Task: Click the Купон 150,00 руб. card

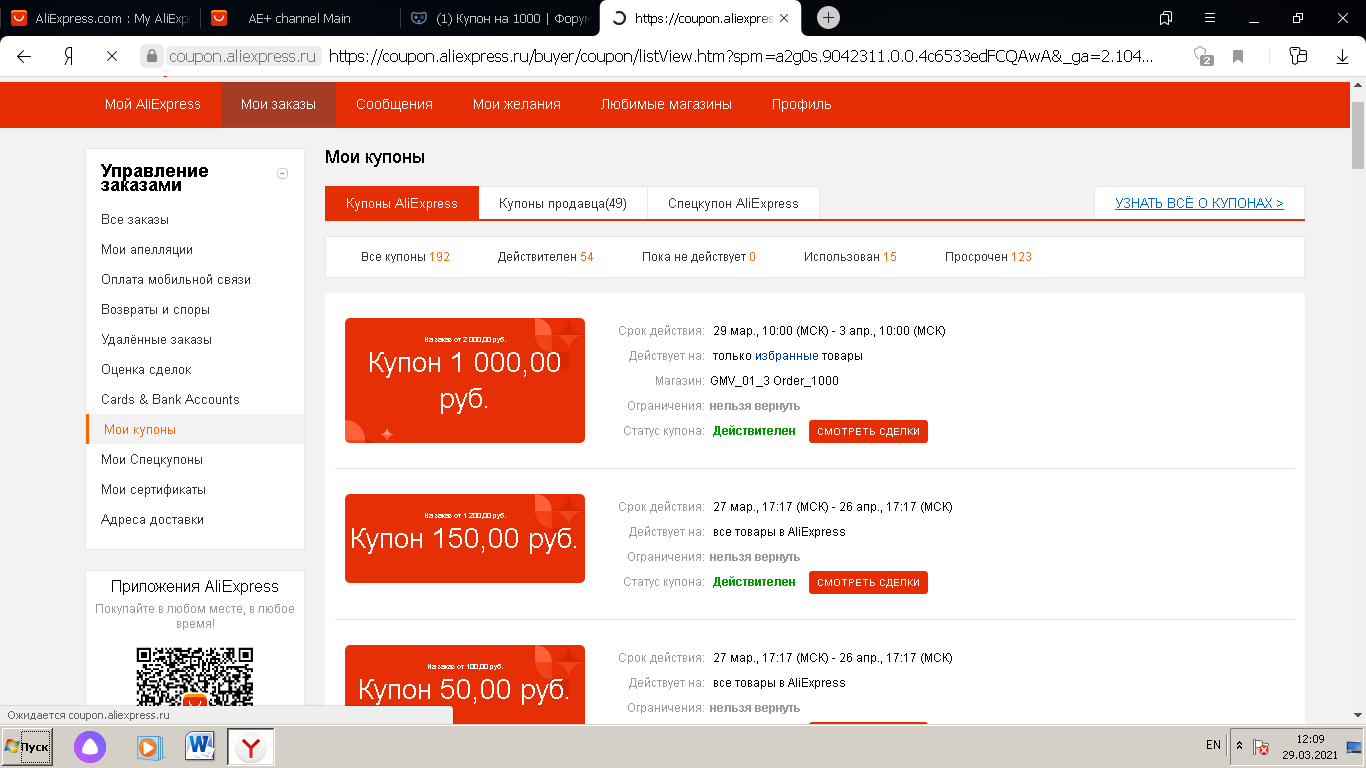Action: click(x=465, y=538)
